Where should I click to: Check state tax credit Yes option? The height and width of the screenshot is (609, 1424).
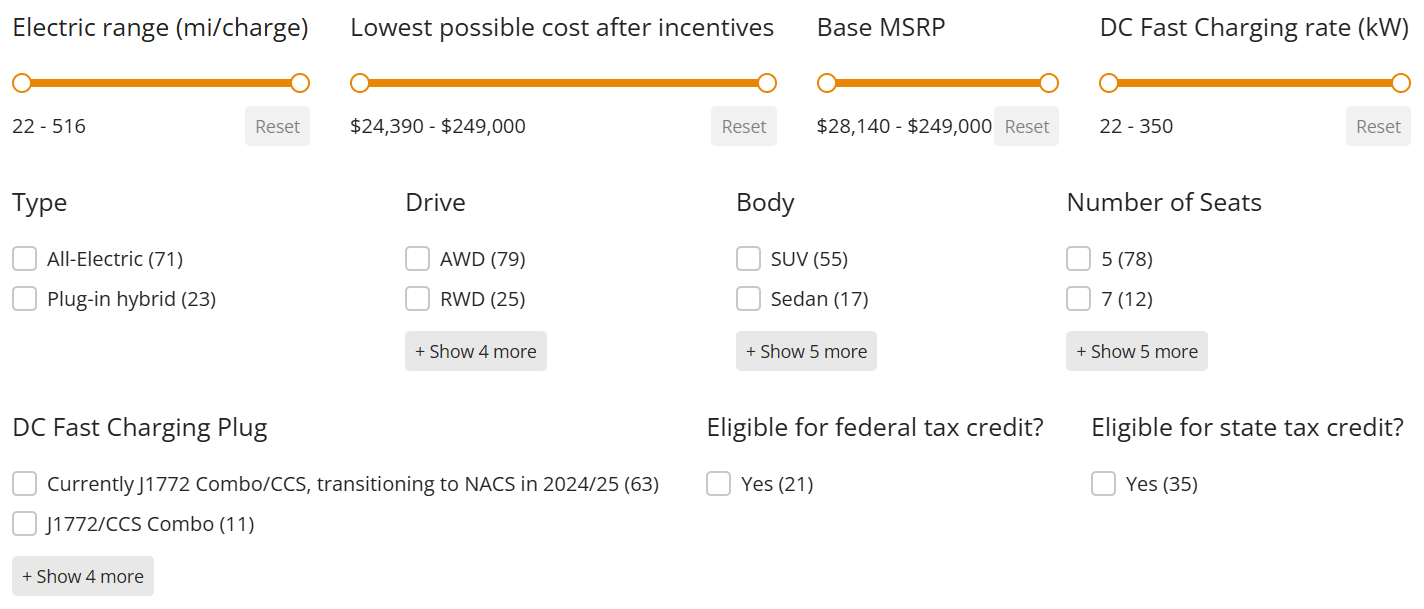coord(1104,484)
